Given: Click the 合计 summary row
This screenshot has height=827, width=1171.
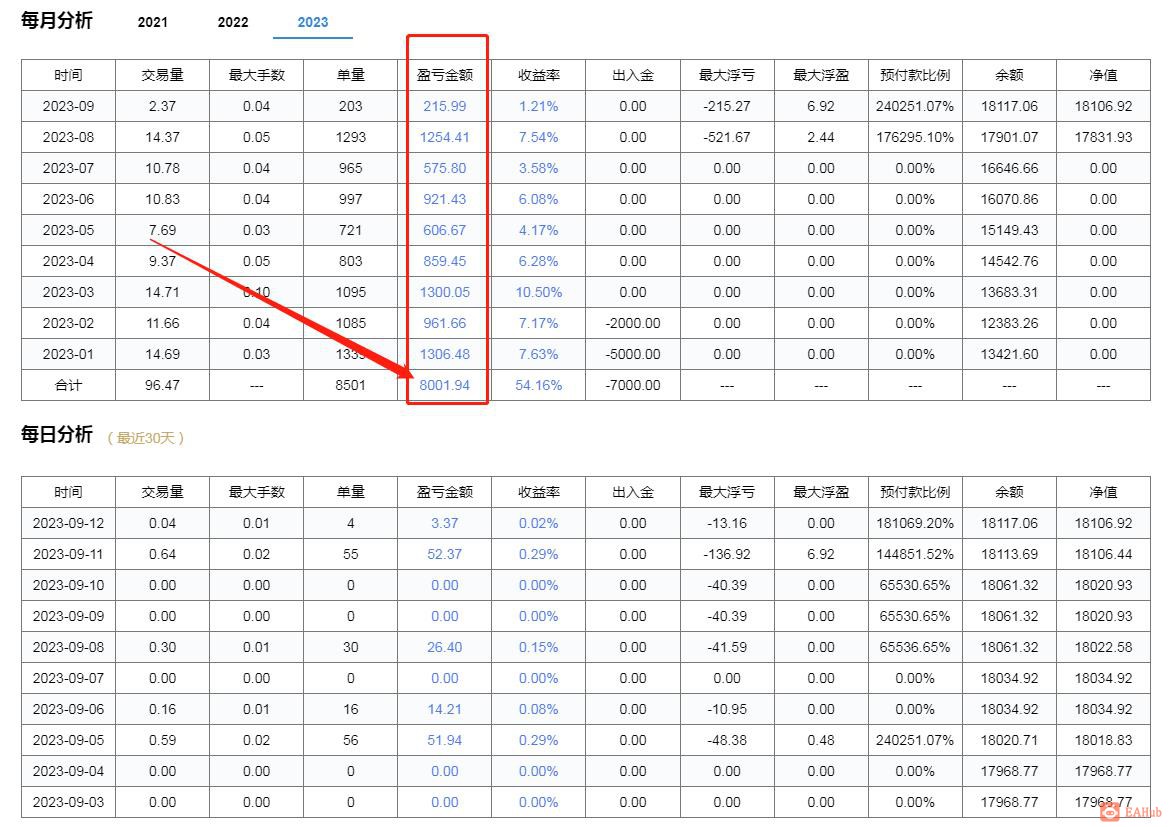Looking at the screenshot, I should click(x=67, y=384).
